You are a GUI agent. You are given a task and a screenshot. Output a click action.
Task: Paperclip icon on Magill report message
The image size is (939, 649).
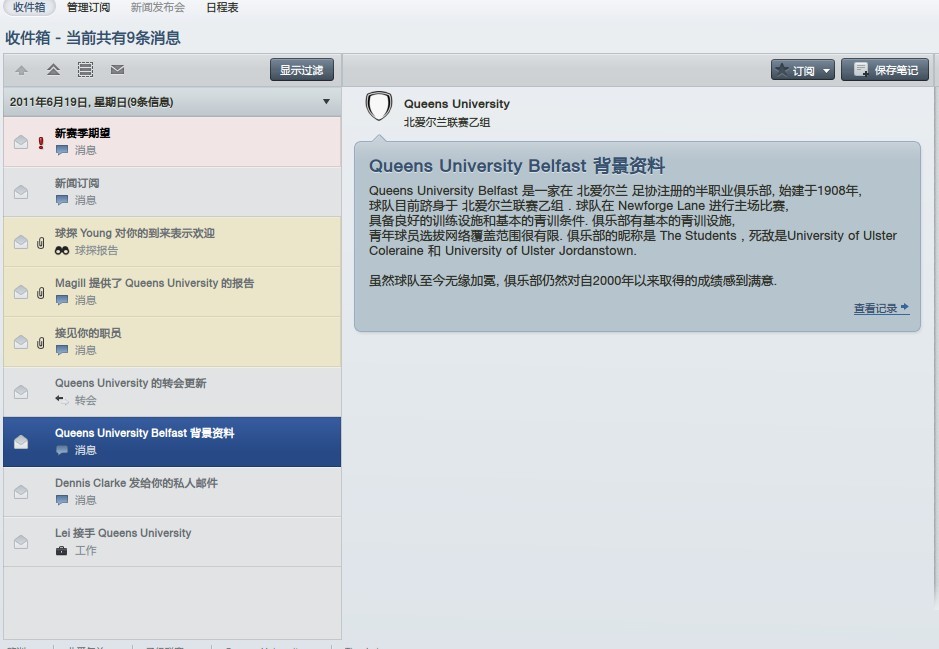pyautogui.click(x=41, y=293)
